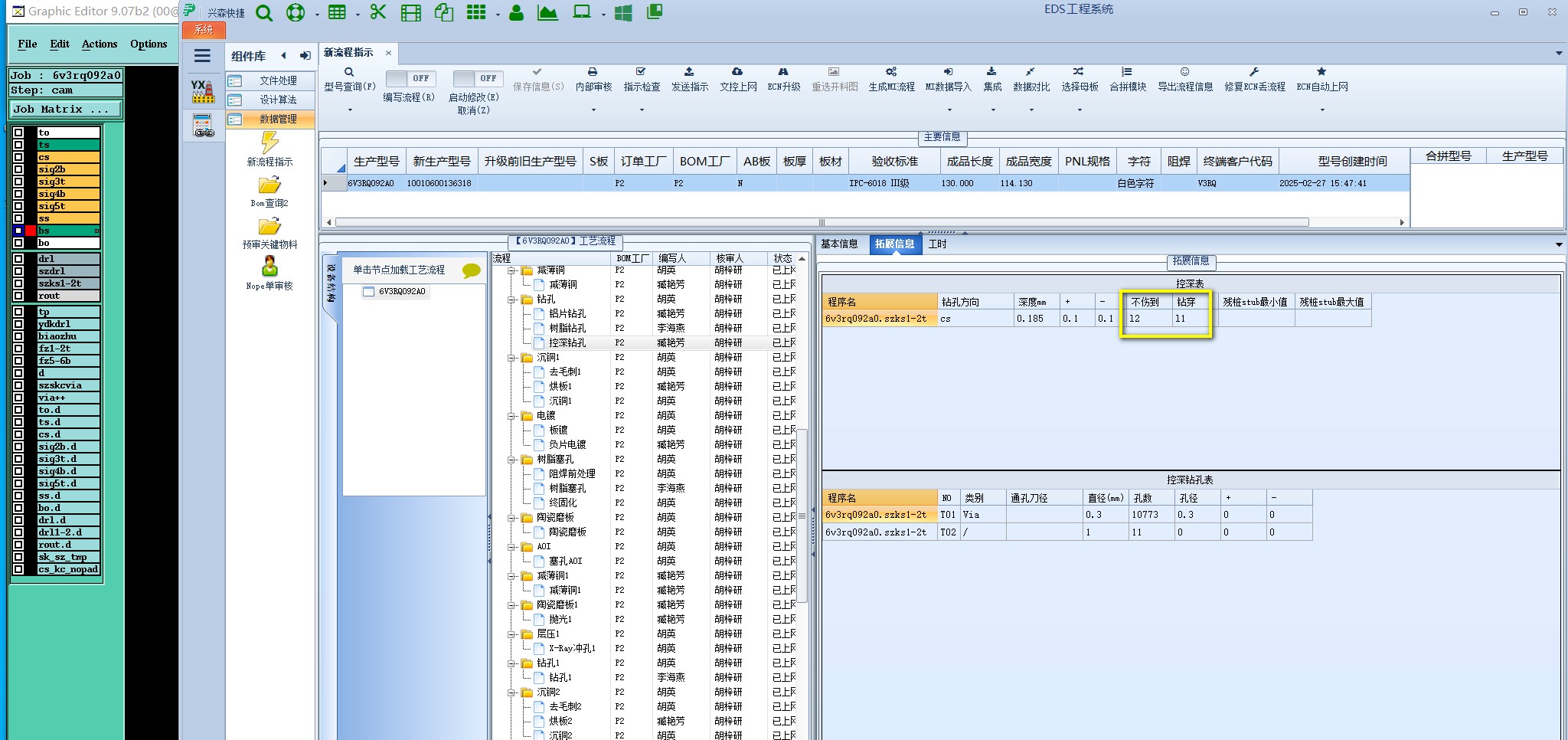The image size is (1568, 740).
Task: Click the ECN升级 toolbar button
Action: point(784,80)
